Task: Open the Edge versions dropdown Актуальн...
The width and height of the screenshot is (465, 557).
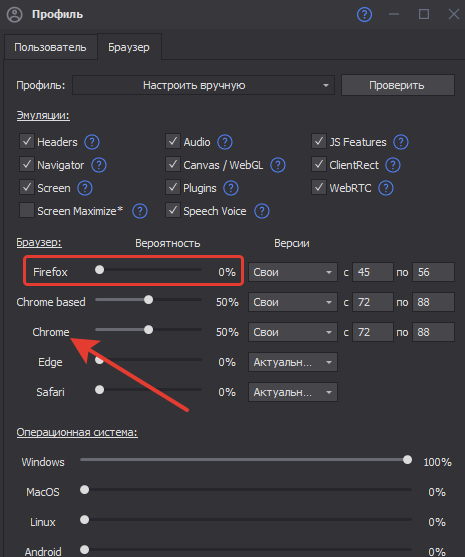Action: (293, 362)
